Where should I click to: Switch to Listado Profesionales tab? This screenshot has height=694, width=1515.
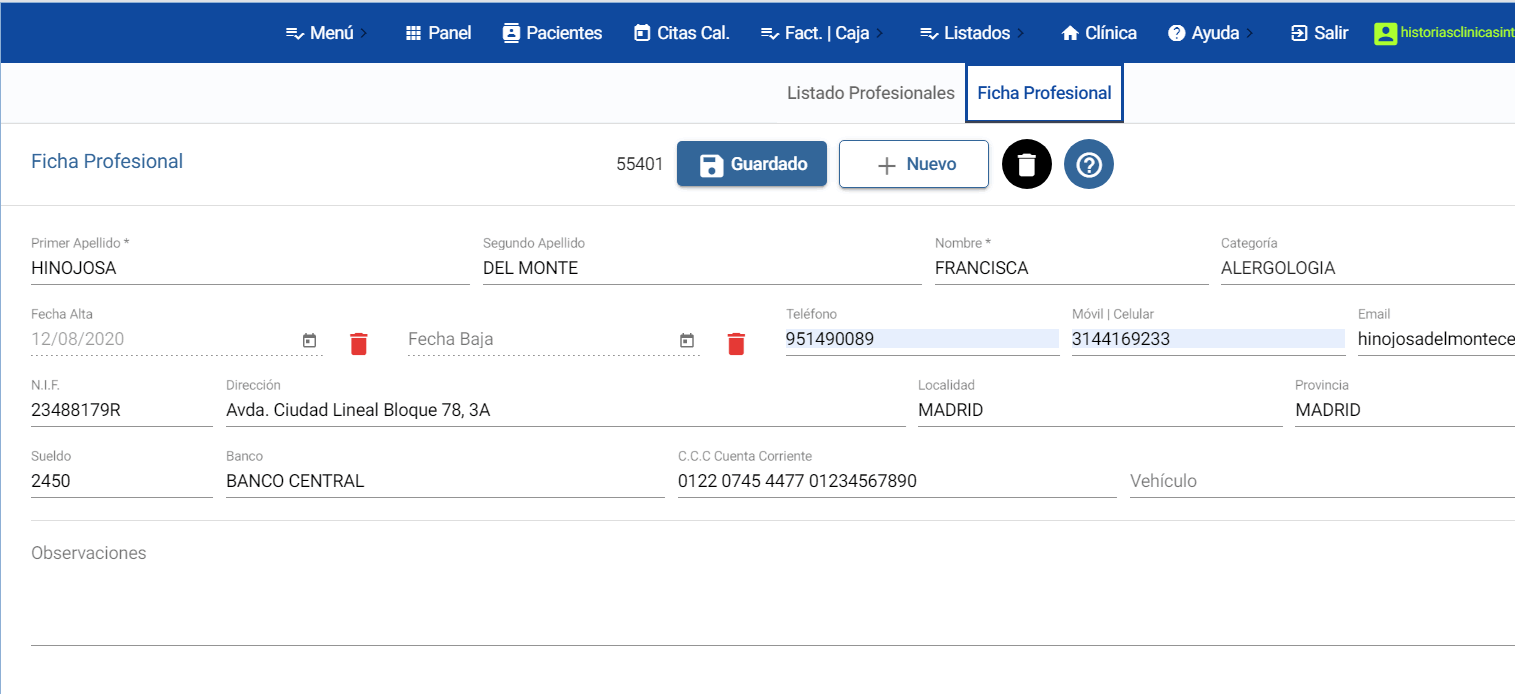[870, 93]
